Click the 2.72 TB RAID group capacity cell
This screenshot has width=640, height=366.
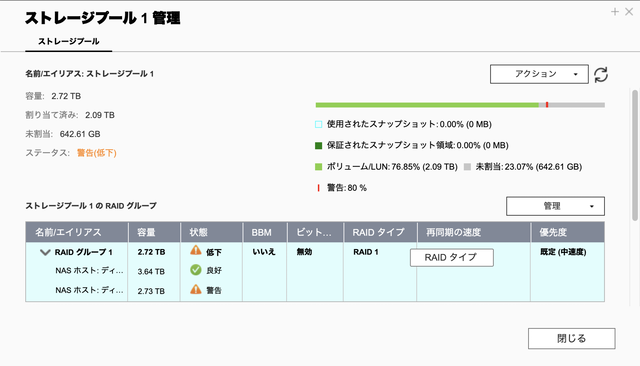click(x=151, y=252)
